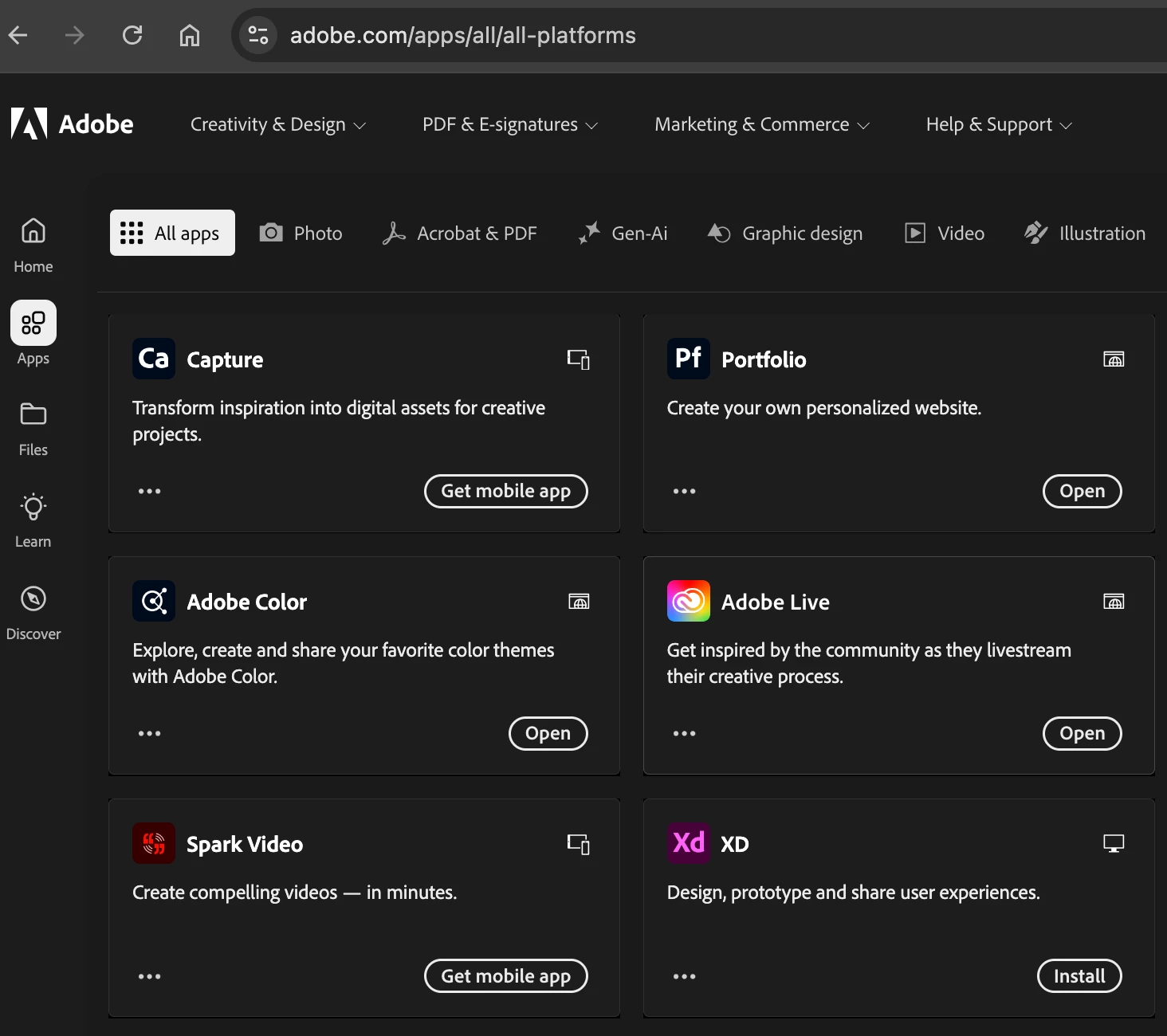This screenshot has height=1036, width=1167.
Task: Click the browser address bar URL
Action: pyautogui.click(x=462, y=35)
